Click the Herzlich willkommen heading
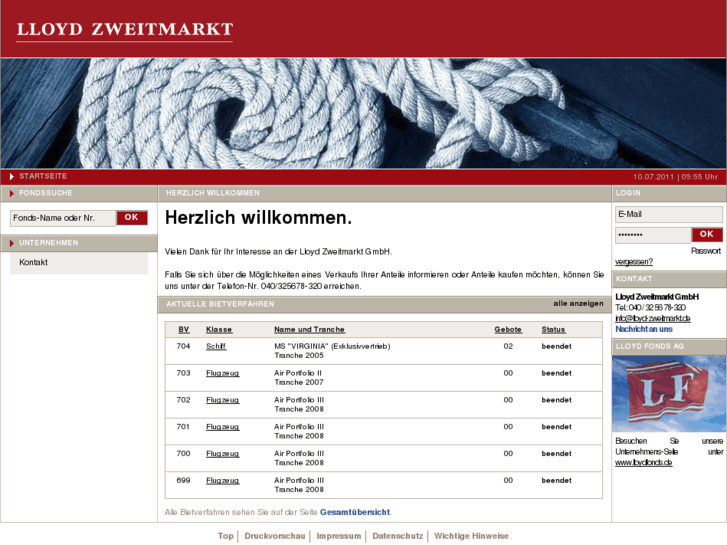Image resolution: width=727 pixels, height=545 pixels. (258, 218)
